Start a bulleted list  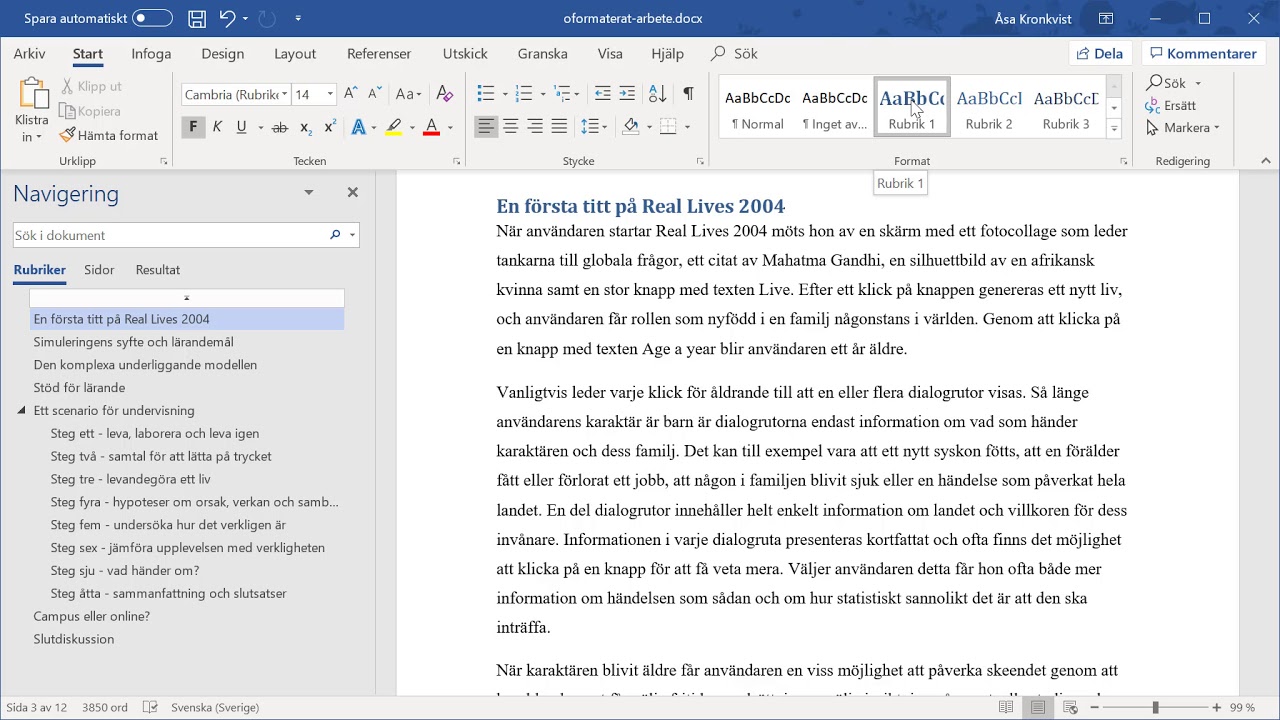click(486, 94)
